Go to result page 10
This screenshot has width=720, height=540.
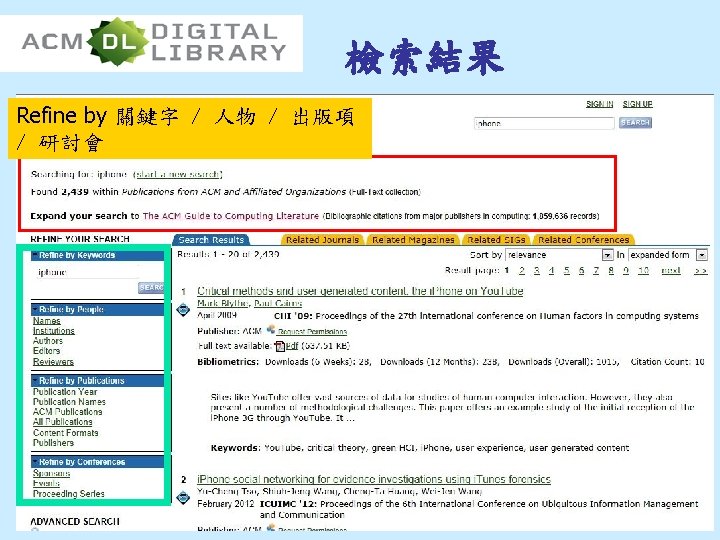[x=643, y=270]
